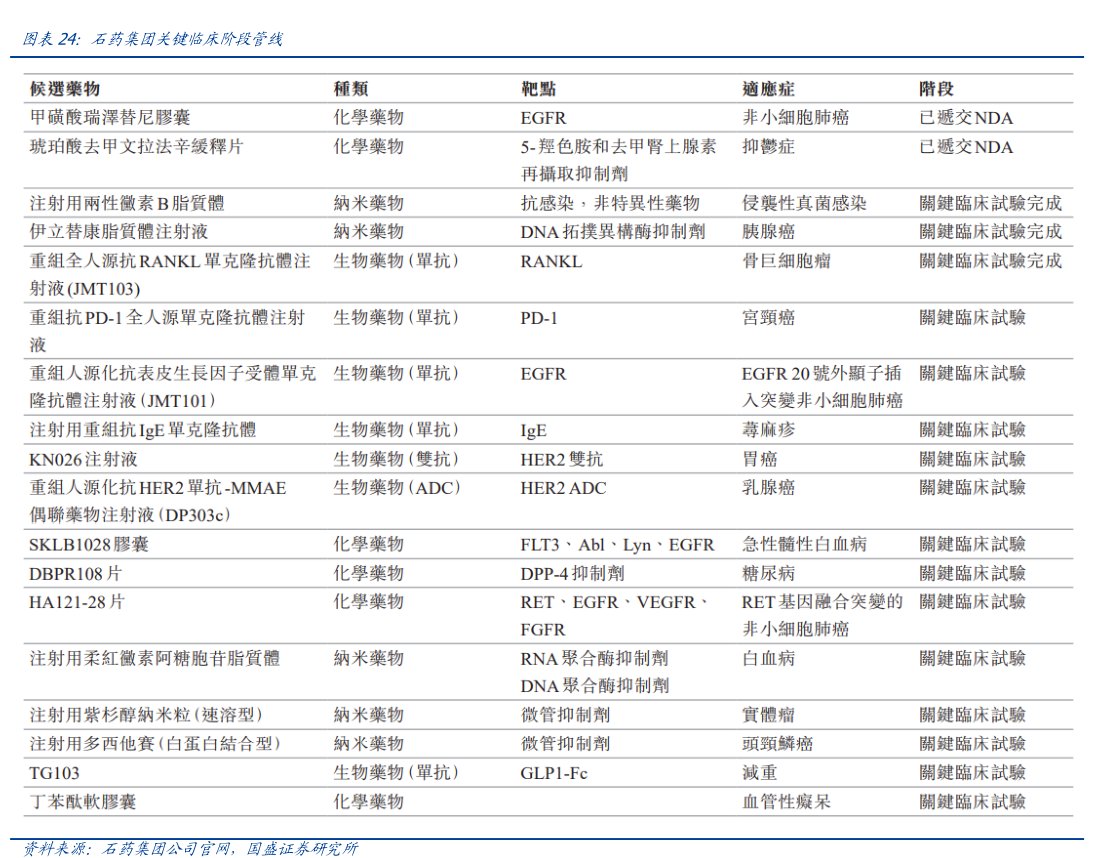Screen dimensions: 1104x858
Task: Select the 乳腺癌 indication cell
Action: point(768,488)
